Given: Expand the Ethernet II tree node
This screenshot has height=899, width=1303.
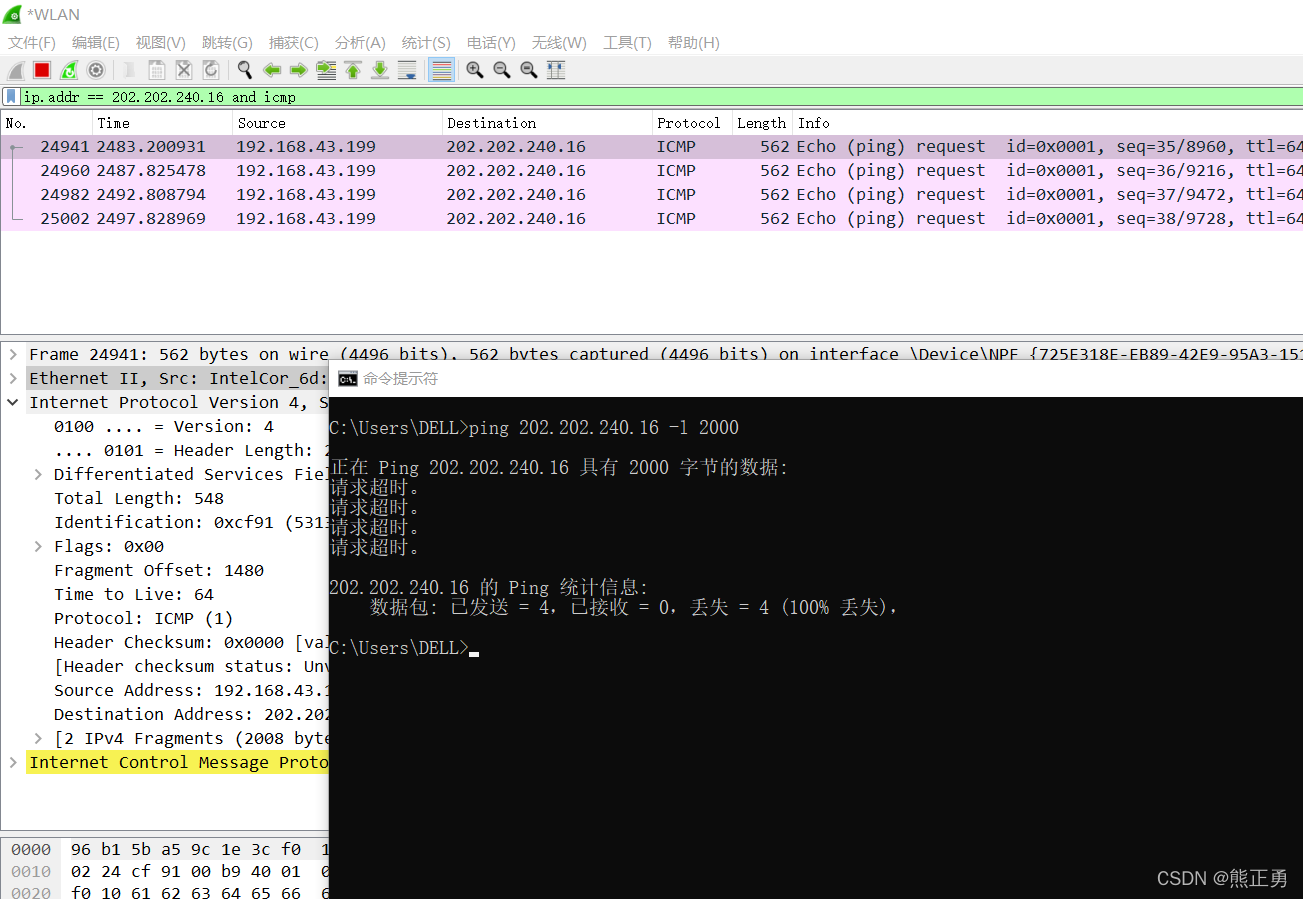Looking at the screenshot, I should [x=13, y=378].
